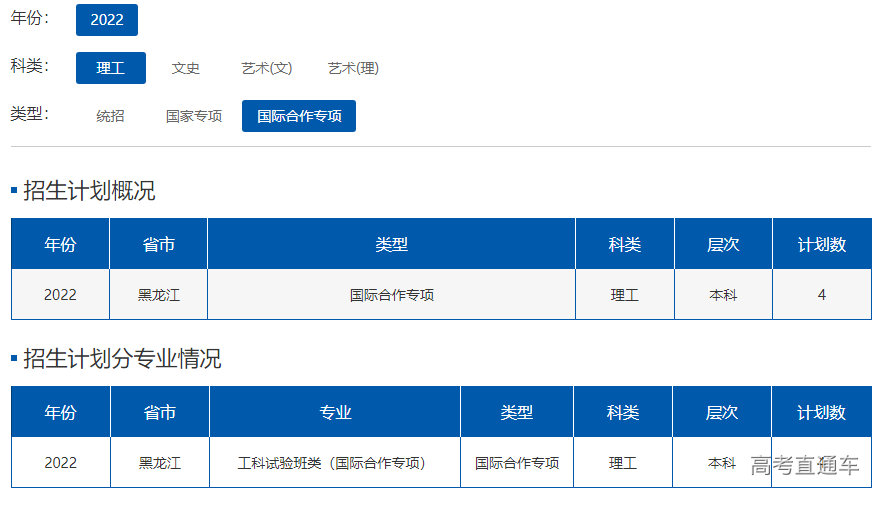Viewport: 888px width, 505px height.
Task: Select the 理工 subject category option
Action: tap(111, 68)
